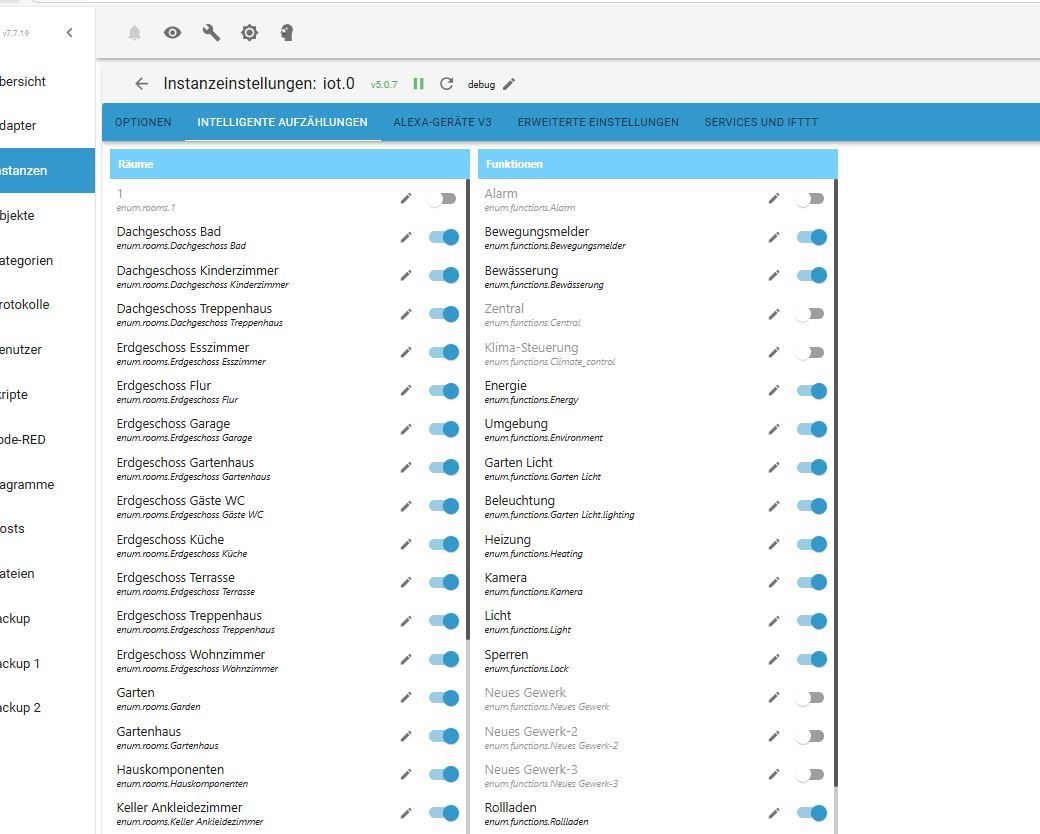Screen dimensions: 1040x834
Task: Disable Dachgeschoss Bad room toggle
Action: [444, 237]
